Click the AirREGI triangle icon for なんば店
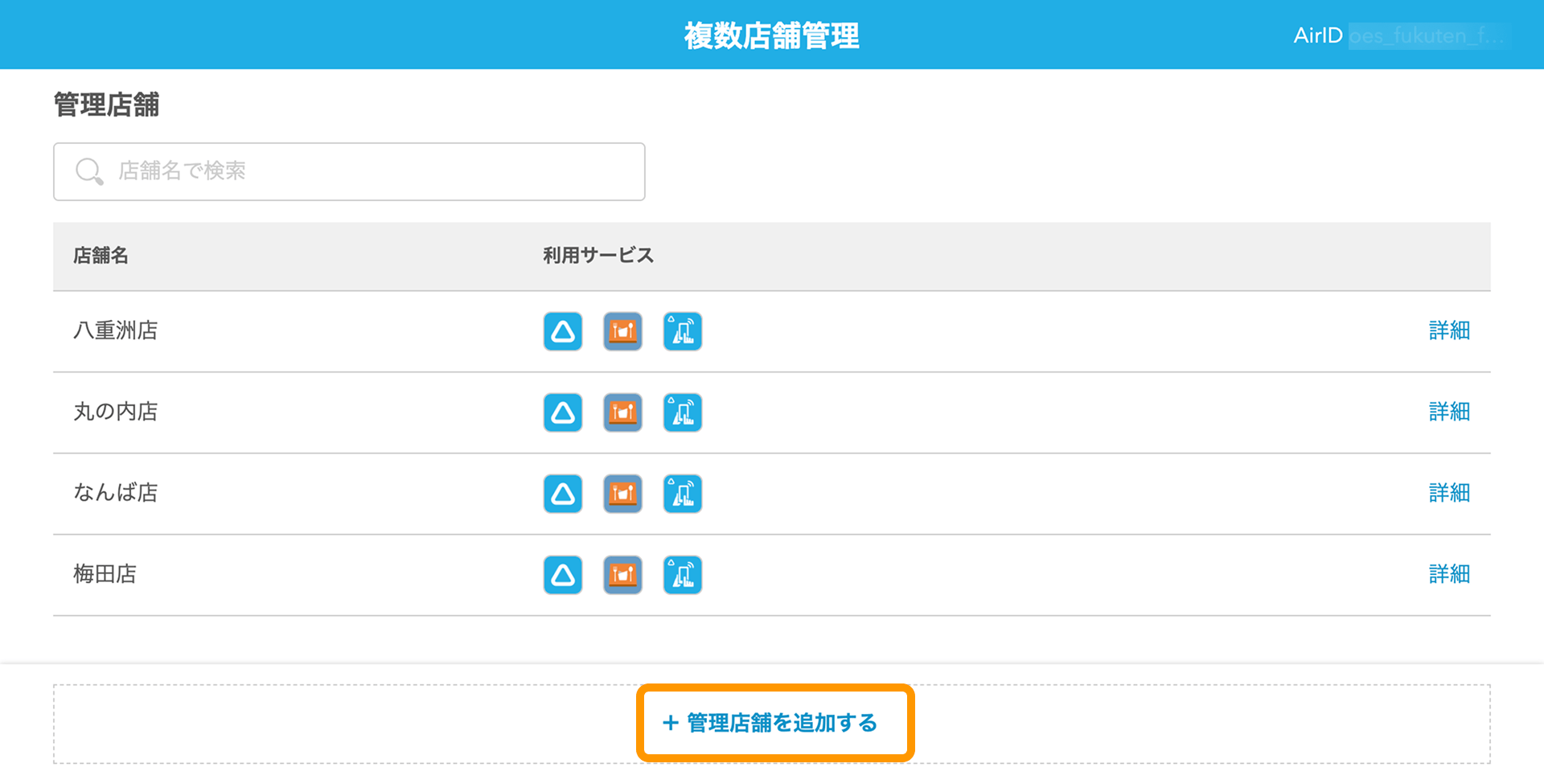This screenshot has height=784, width=1544. [x=563, y=494]
